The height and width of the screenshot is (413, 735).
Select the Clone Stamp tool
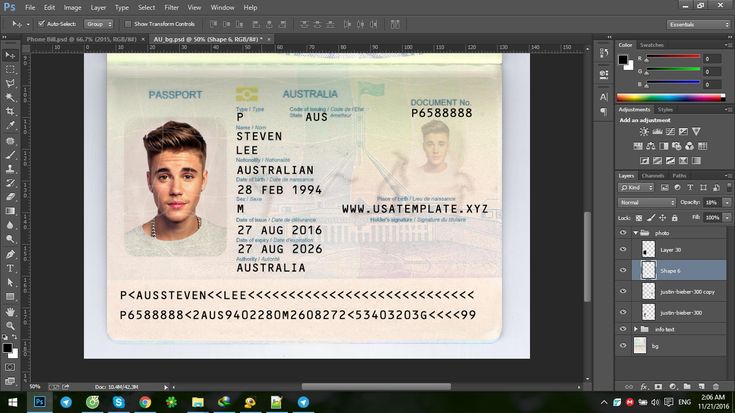coord(10,169)
